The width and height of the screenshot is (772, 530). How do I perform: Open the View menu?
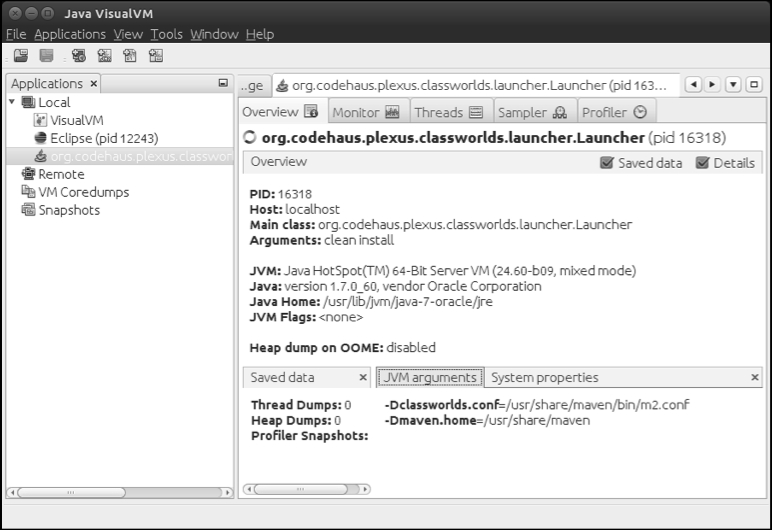tap(128, 34)
